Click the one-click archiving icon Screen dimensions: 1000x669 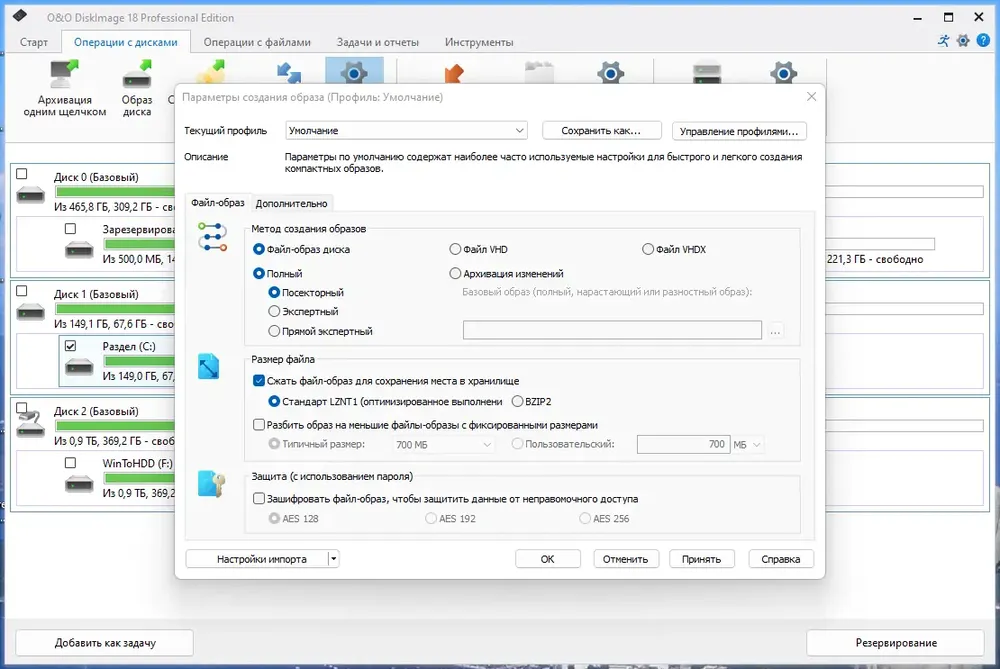[64, 74]
